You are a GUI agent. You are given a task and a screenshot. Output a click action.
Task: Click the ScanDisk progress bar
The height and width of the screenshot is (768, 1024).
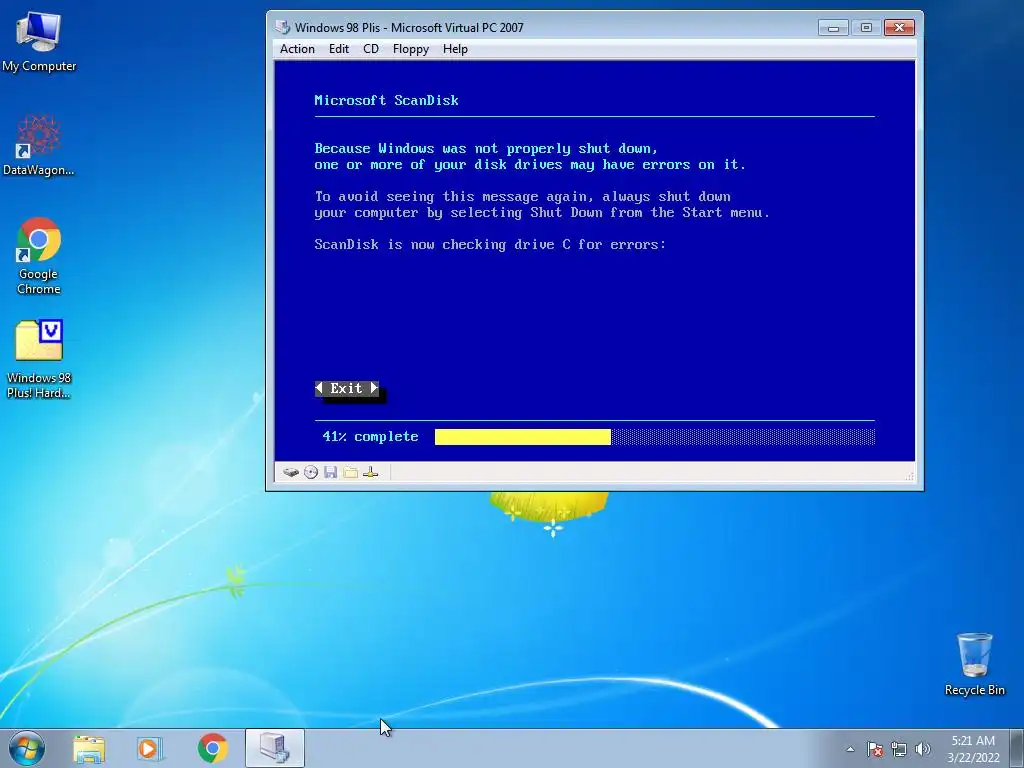(654, 437)
